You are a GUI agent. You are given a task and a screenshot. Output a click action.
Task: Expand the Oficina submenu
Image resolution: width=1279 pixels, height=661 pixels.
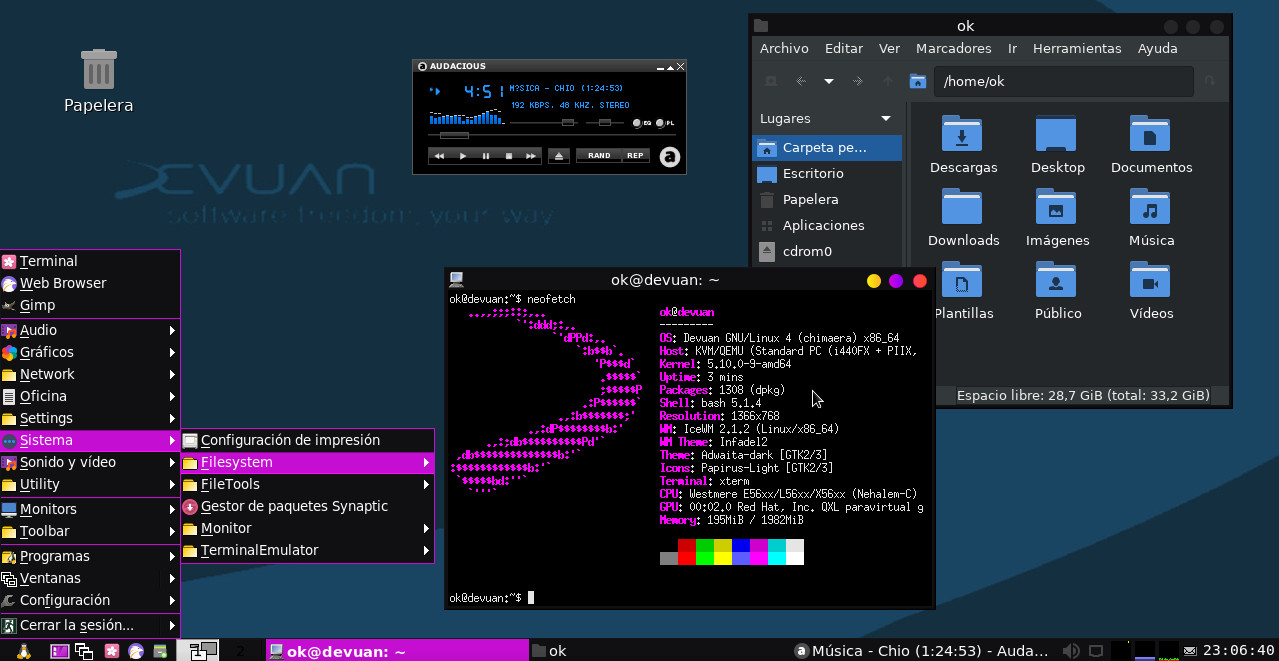point(90,396)
